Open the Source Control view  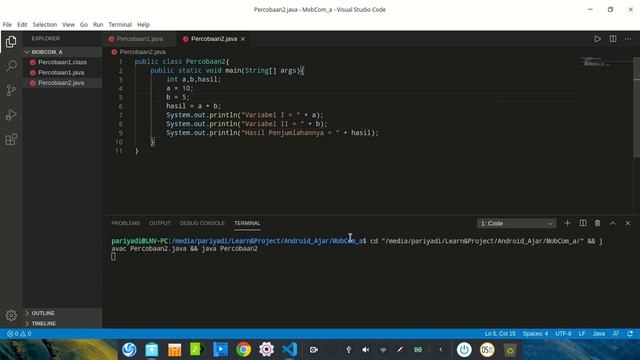coord(11,90)
